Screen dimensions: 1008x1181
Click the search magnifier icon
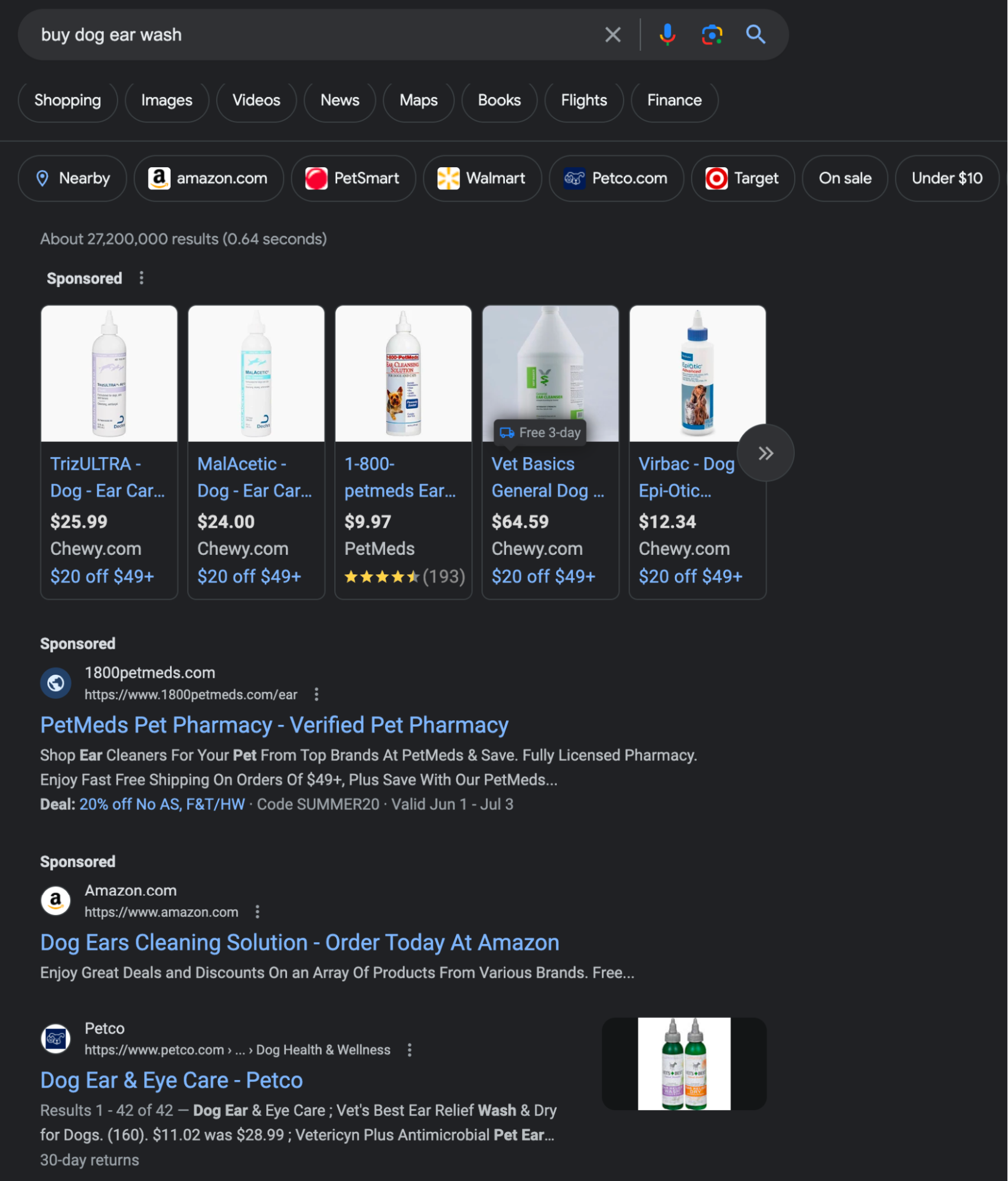coord(756,34)
